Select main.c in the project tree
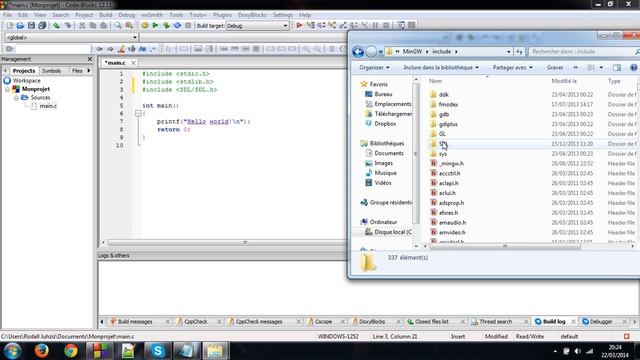Screen dimensions: 640x360 click(x=48, y=106)
